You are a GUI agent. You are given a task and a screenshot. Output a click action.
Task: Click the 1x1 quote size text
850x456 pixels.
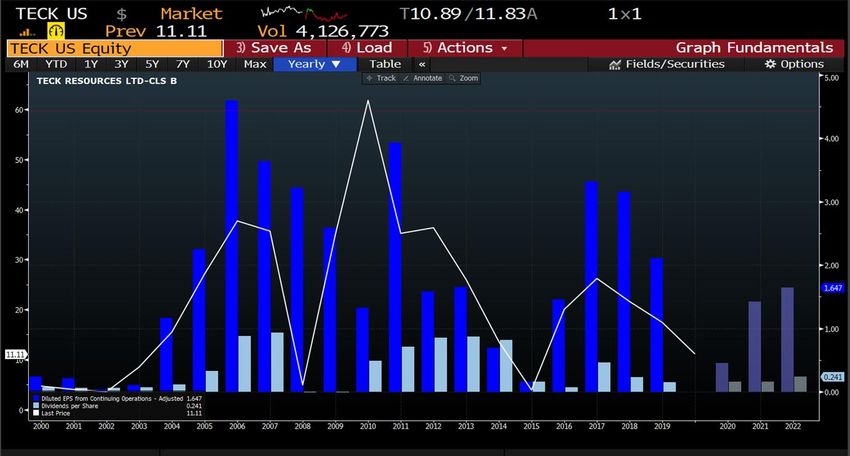624,14
